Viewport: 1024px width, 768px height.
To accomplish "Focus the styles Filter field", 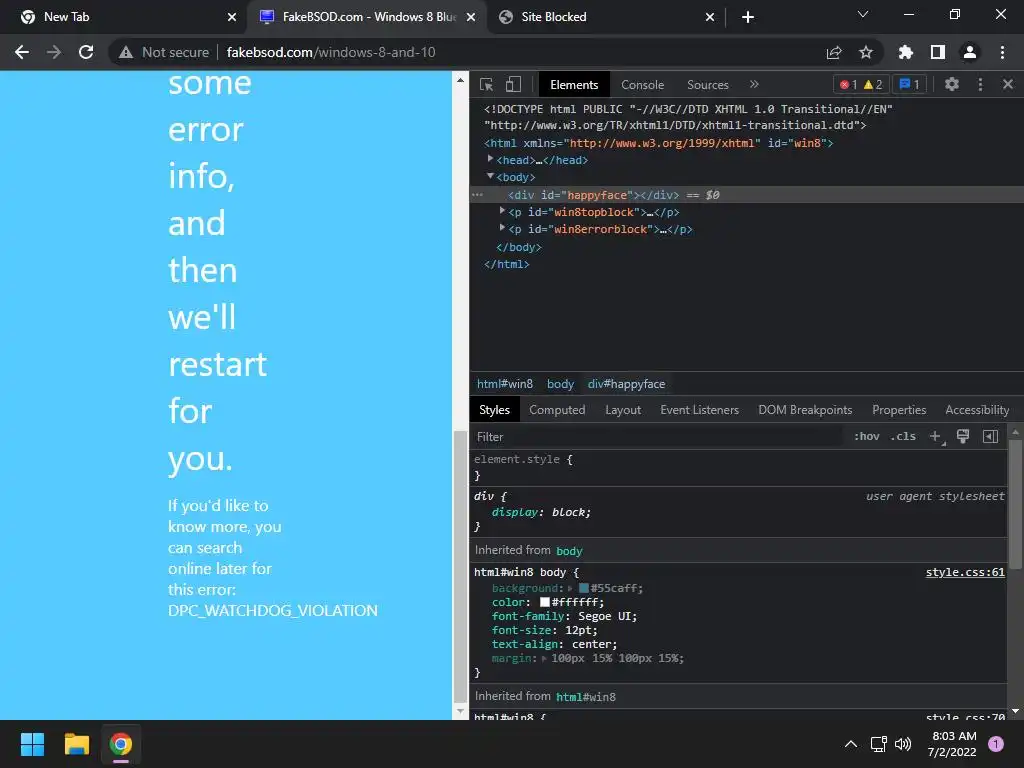I will (x=656, y=437).
